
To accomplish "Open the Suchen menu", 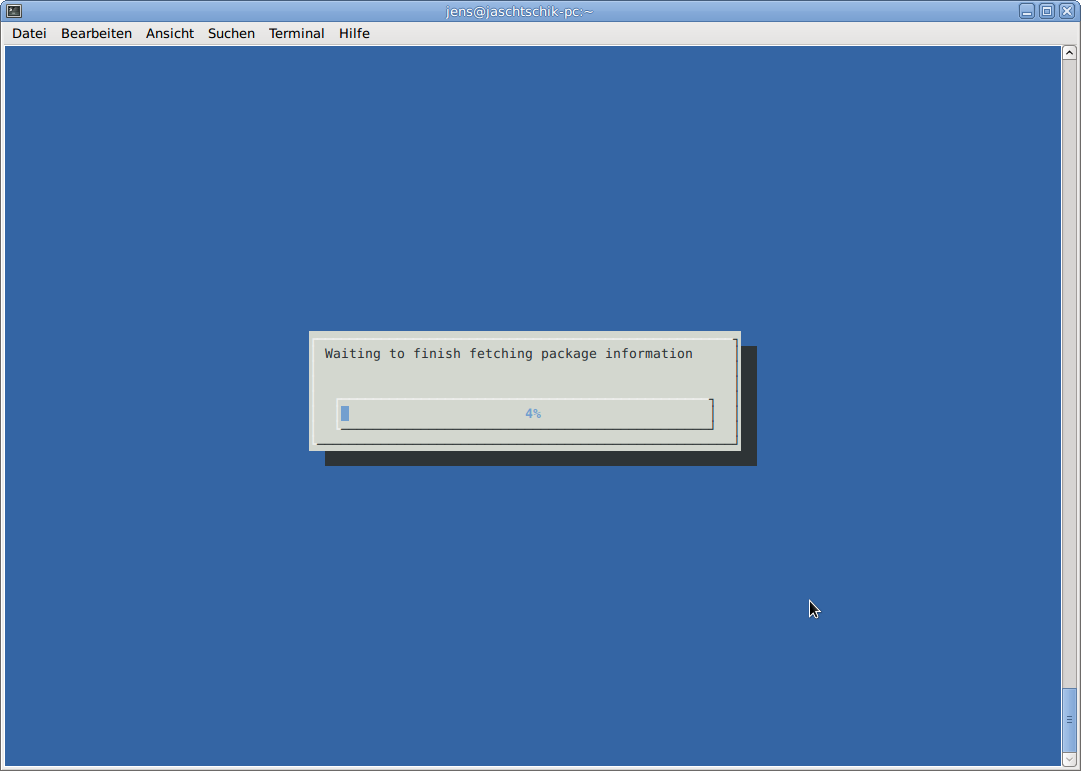I will [231, 33].
